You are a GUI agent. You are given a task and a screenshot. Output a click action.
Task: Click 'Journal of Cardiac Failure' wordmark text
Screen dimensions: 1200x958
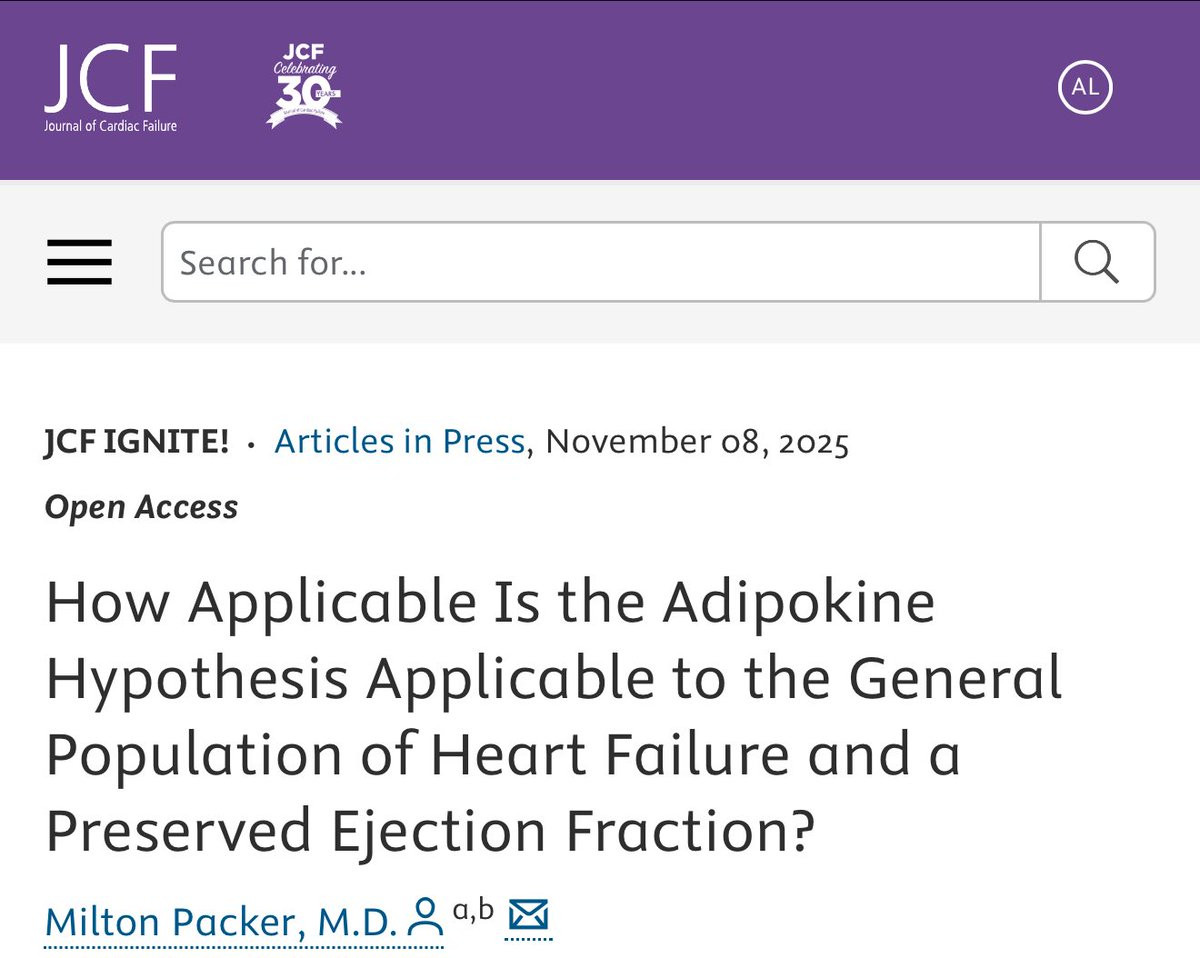pyautogui.click(x=111, y=126)
